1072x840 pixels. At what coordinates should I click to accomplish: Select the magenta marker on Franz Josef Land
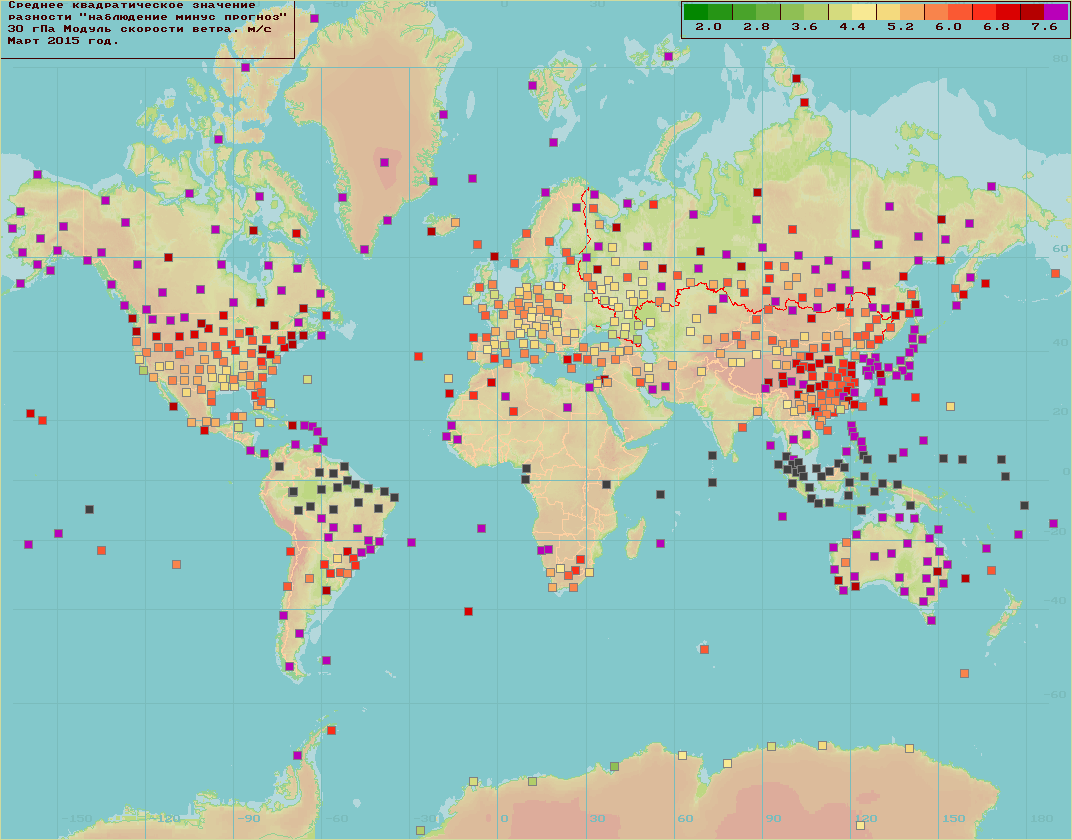668,56
